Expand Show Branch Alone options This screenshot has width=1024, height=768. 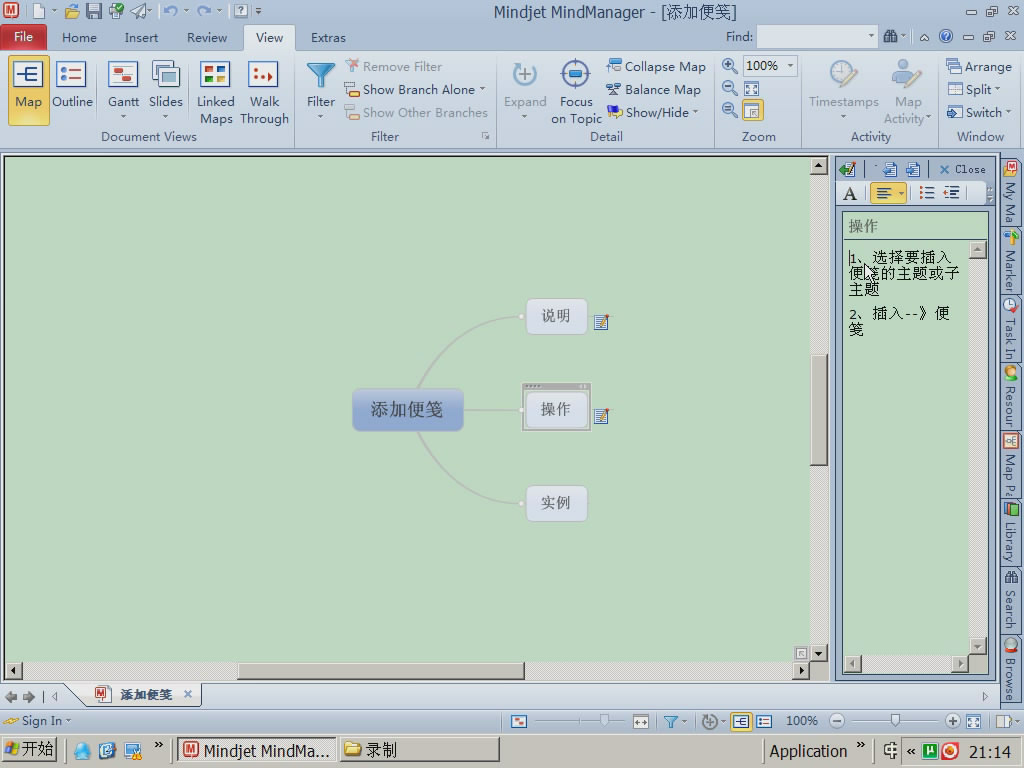tap(483, 89)
